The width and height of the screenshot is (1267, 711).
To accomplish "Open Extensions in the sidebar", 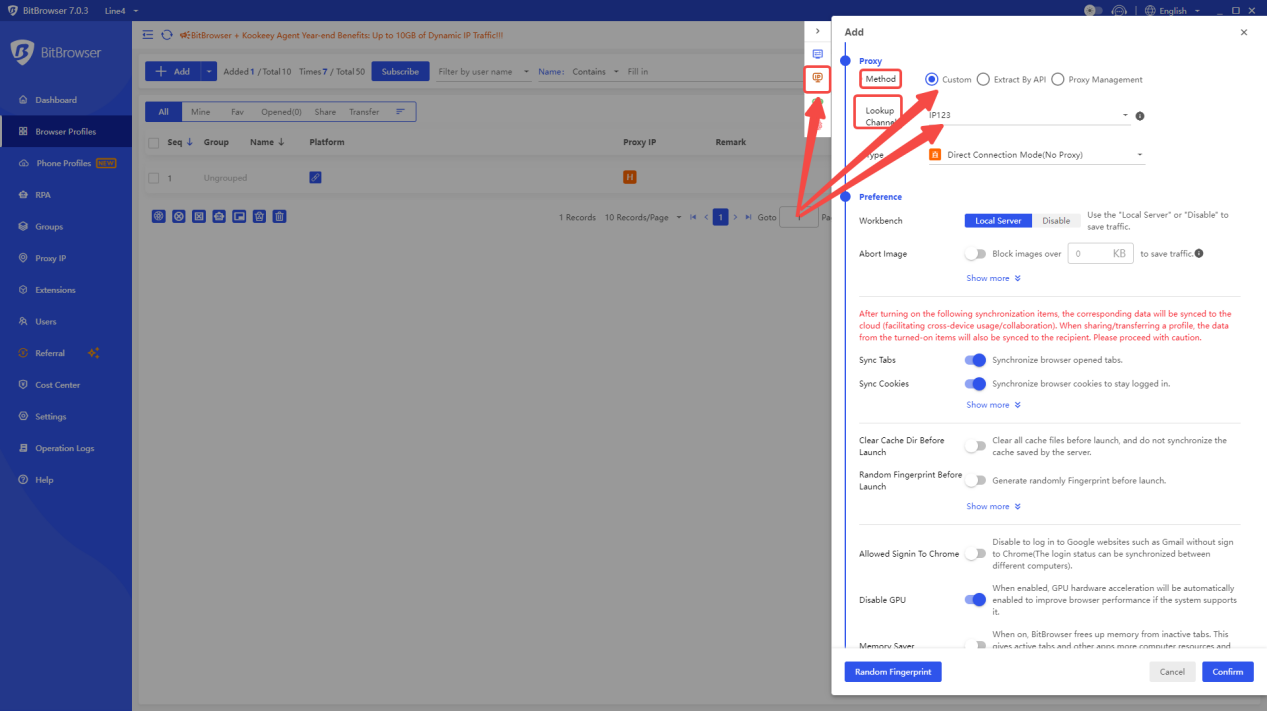I will (55, 290).
